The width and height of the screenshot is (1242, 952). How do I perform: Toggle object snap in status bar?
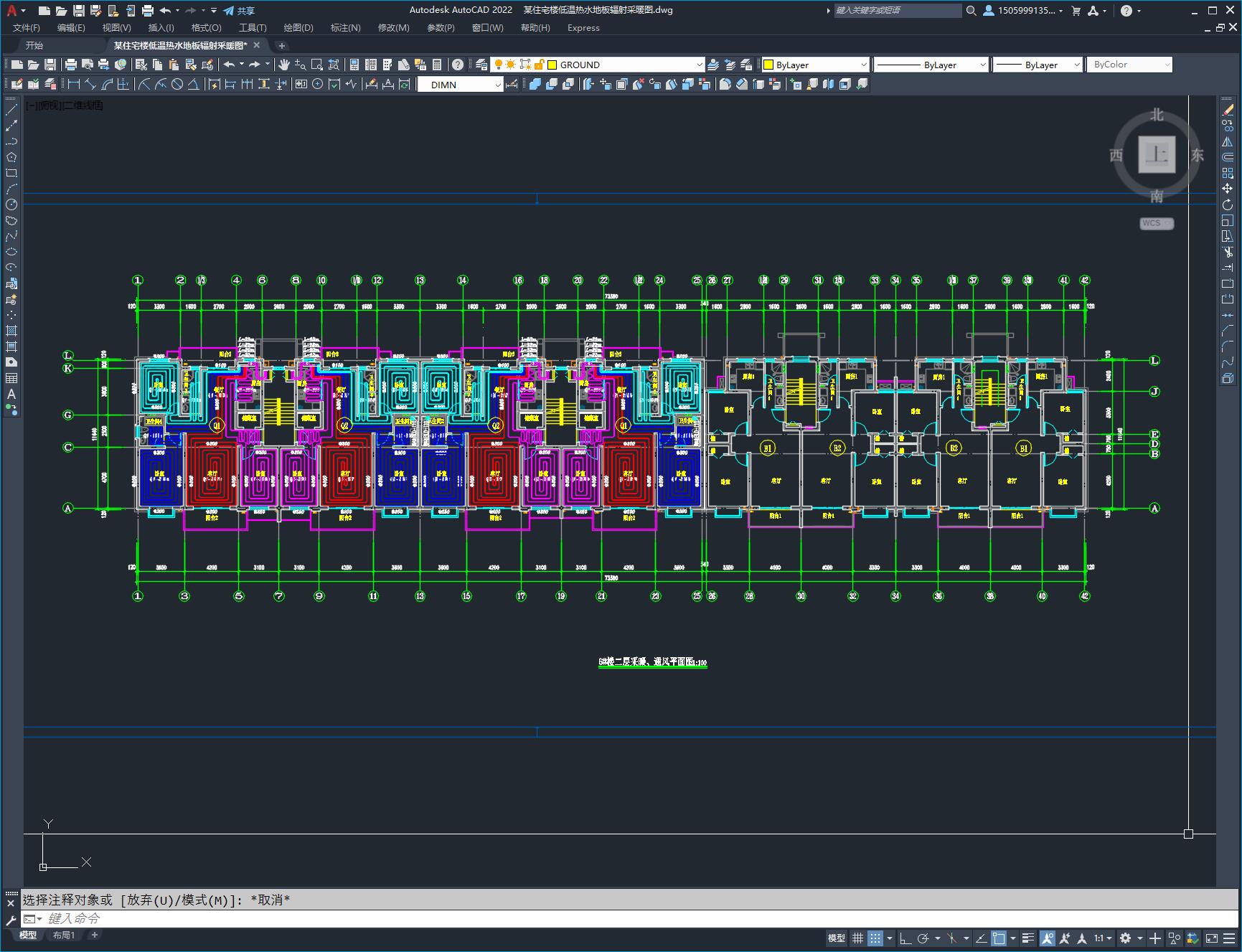[999, 938]
